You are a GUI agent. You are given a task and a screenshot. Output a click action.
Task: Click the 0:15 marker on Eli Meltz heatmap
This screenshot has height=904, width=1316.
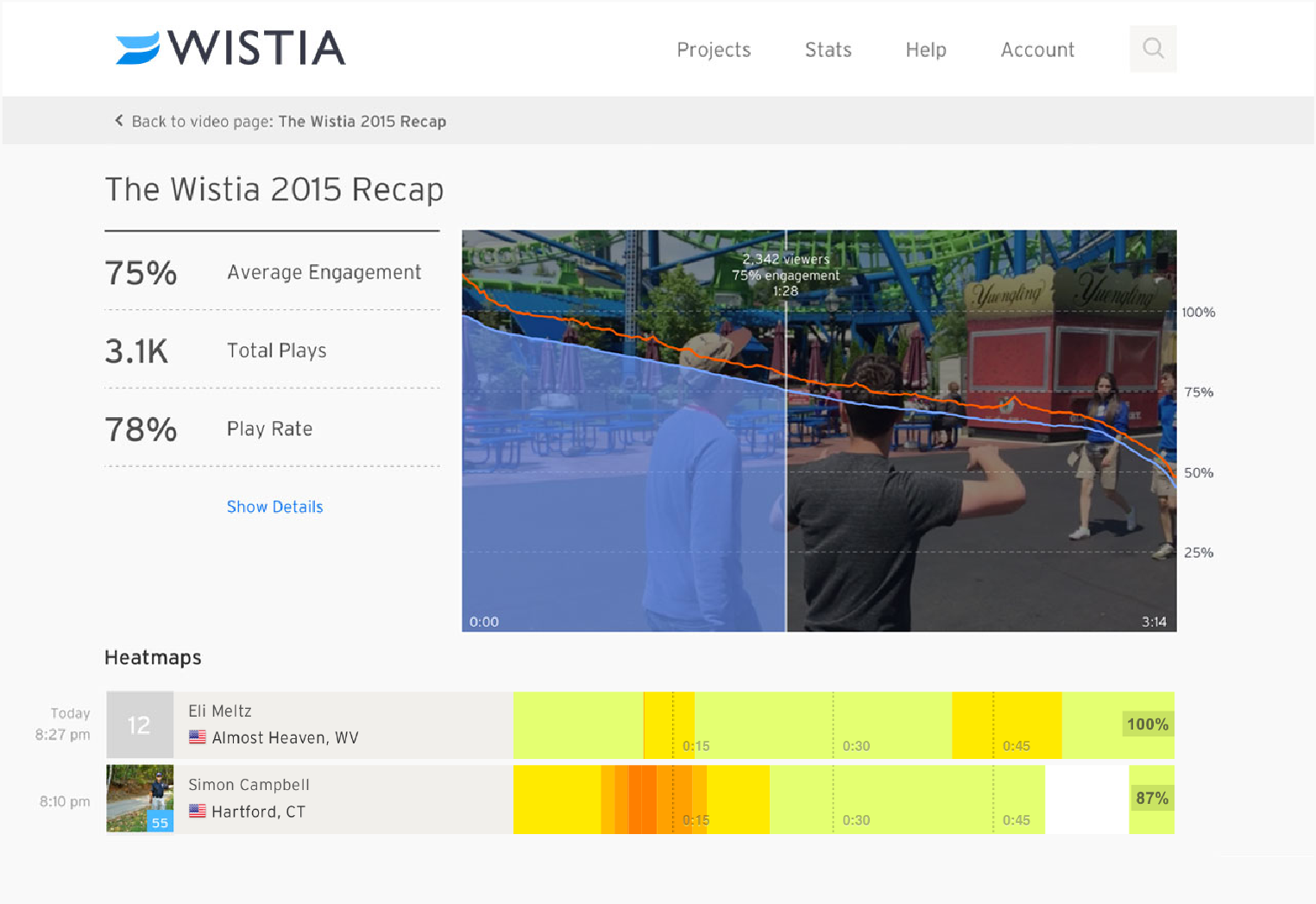tap(696, 746)
